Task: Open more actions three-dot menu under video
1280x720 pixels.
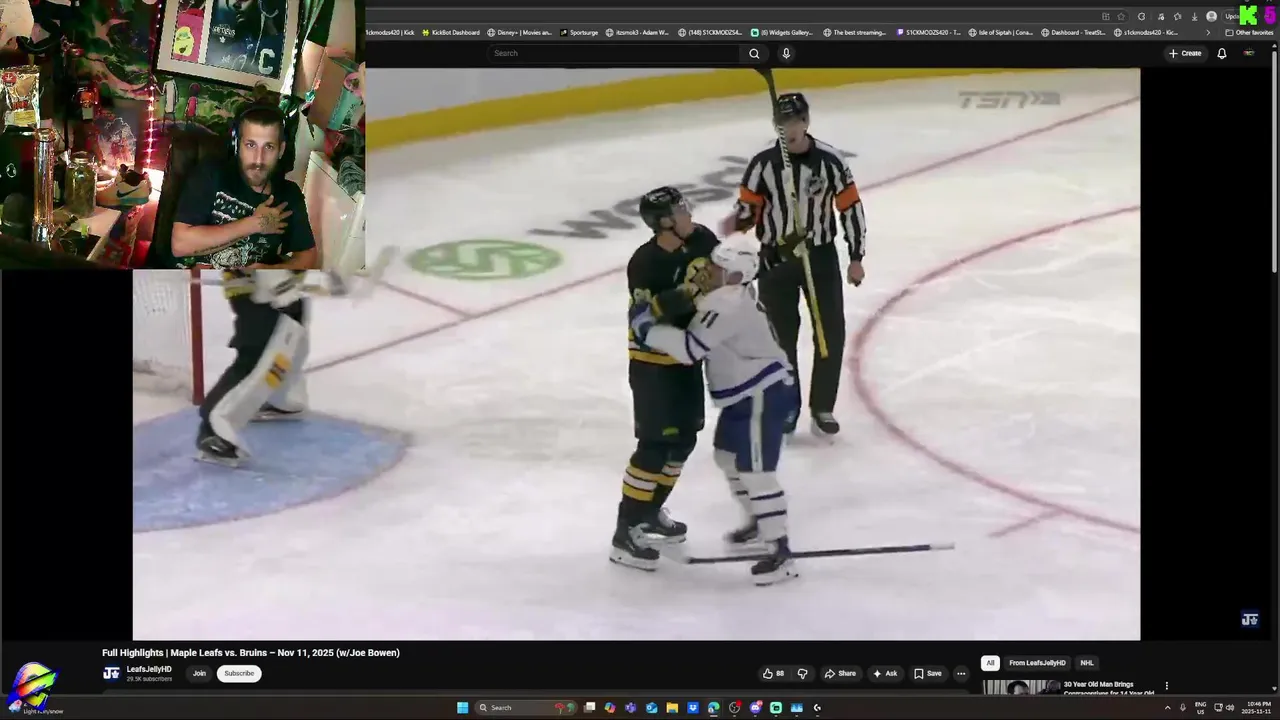Action: [961, 673]
